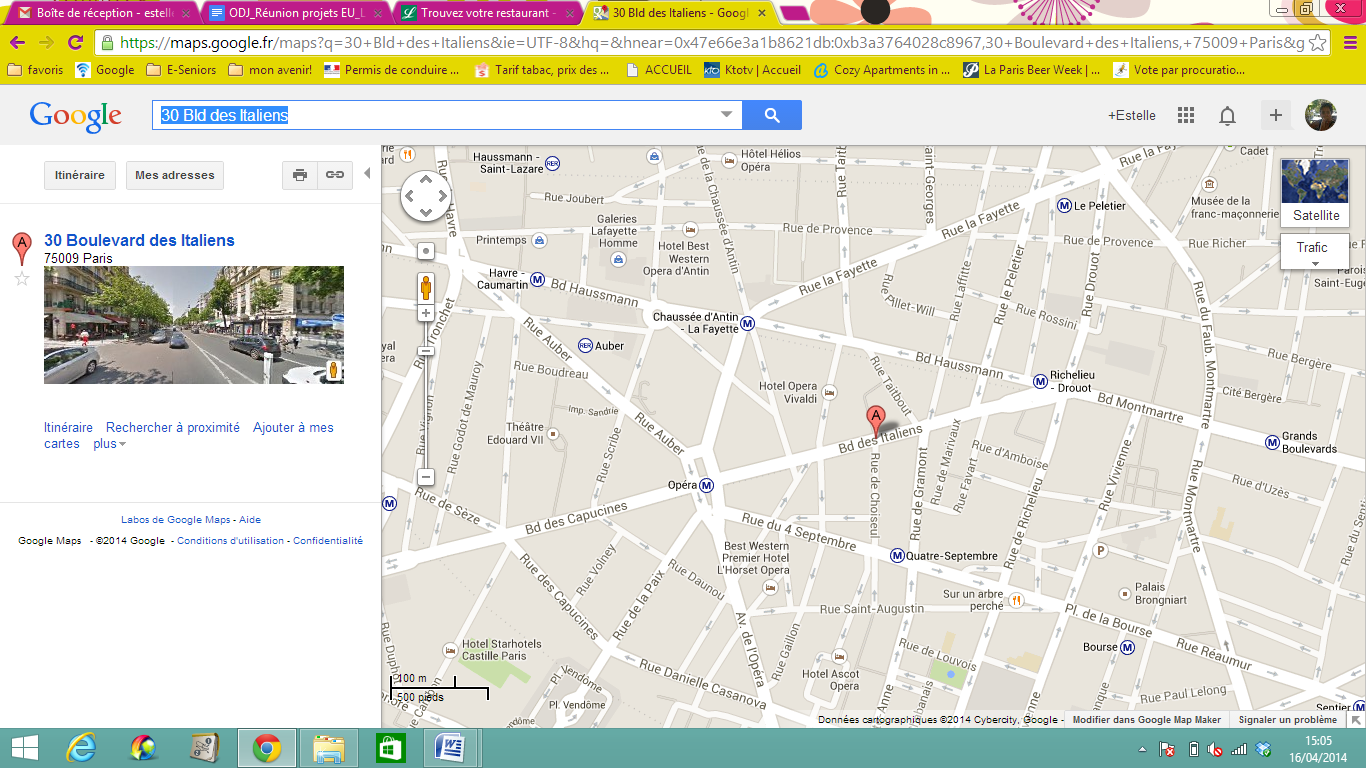Screen dimensions: 1366x768
Task: Open the 'E-Seniors' bookmarks folder
Action: pyautogui.click(x=182, y=70)
